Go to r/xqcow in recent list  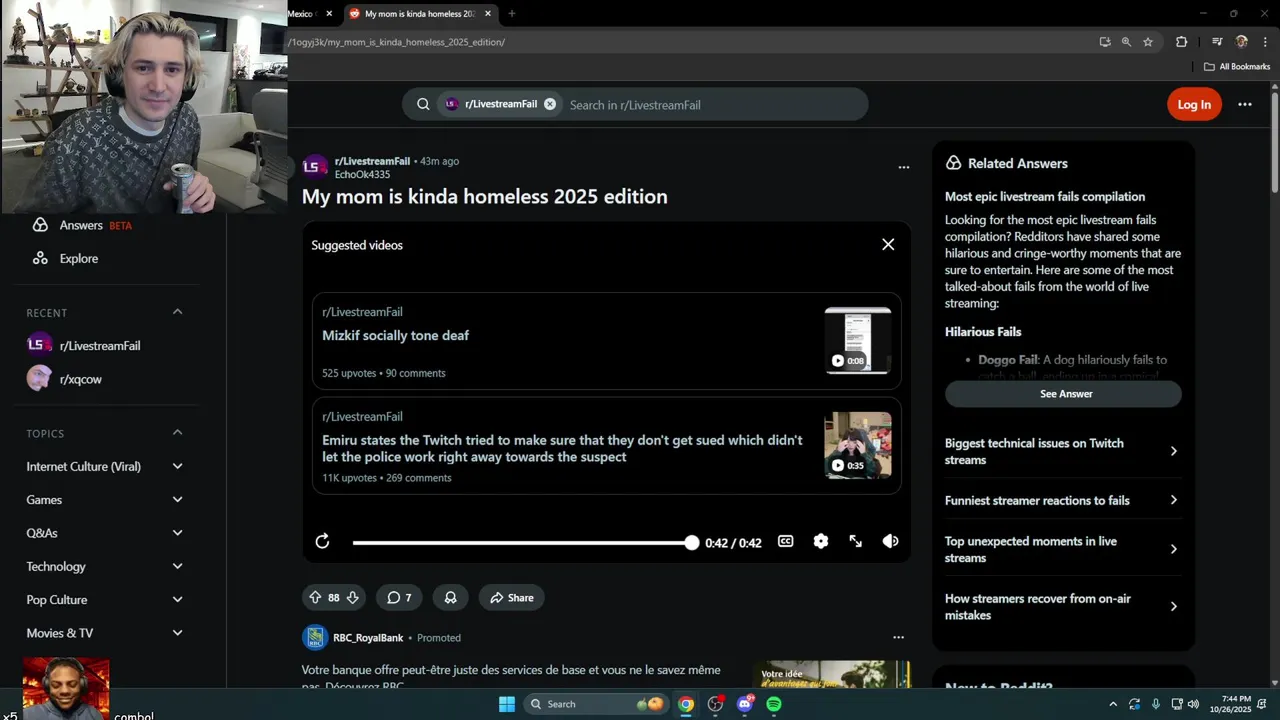(80, 379)
